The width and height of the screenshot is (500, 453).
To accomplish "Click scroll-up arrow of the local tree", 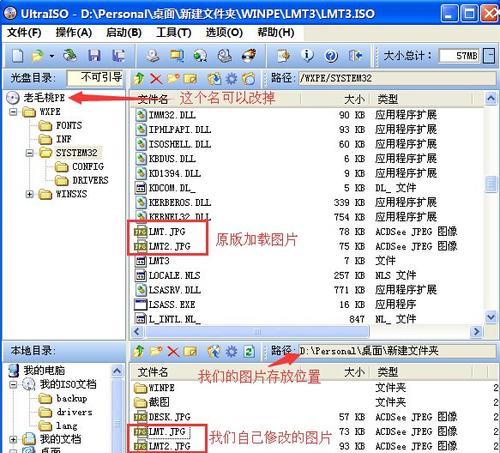I will click(117, 371).
